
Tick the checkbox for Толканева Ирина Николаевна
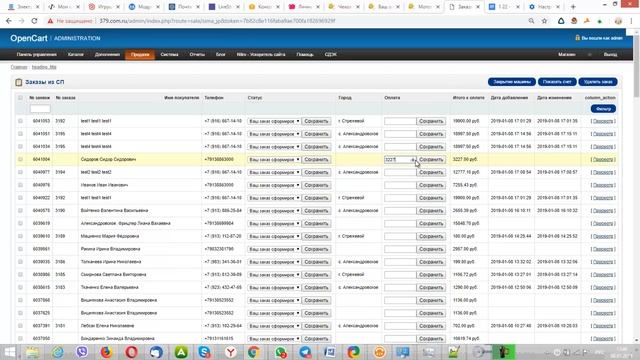pos(20,262)
